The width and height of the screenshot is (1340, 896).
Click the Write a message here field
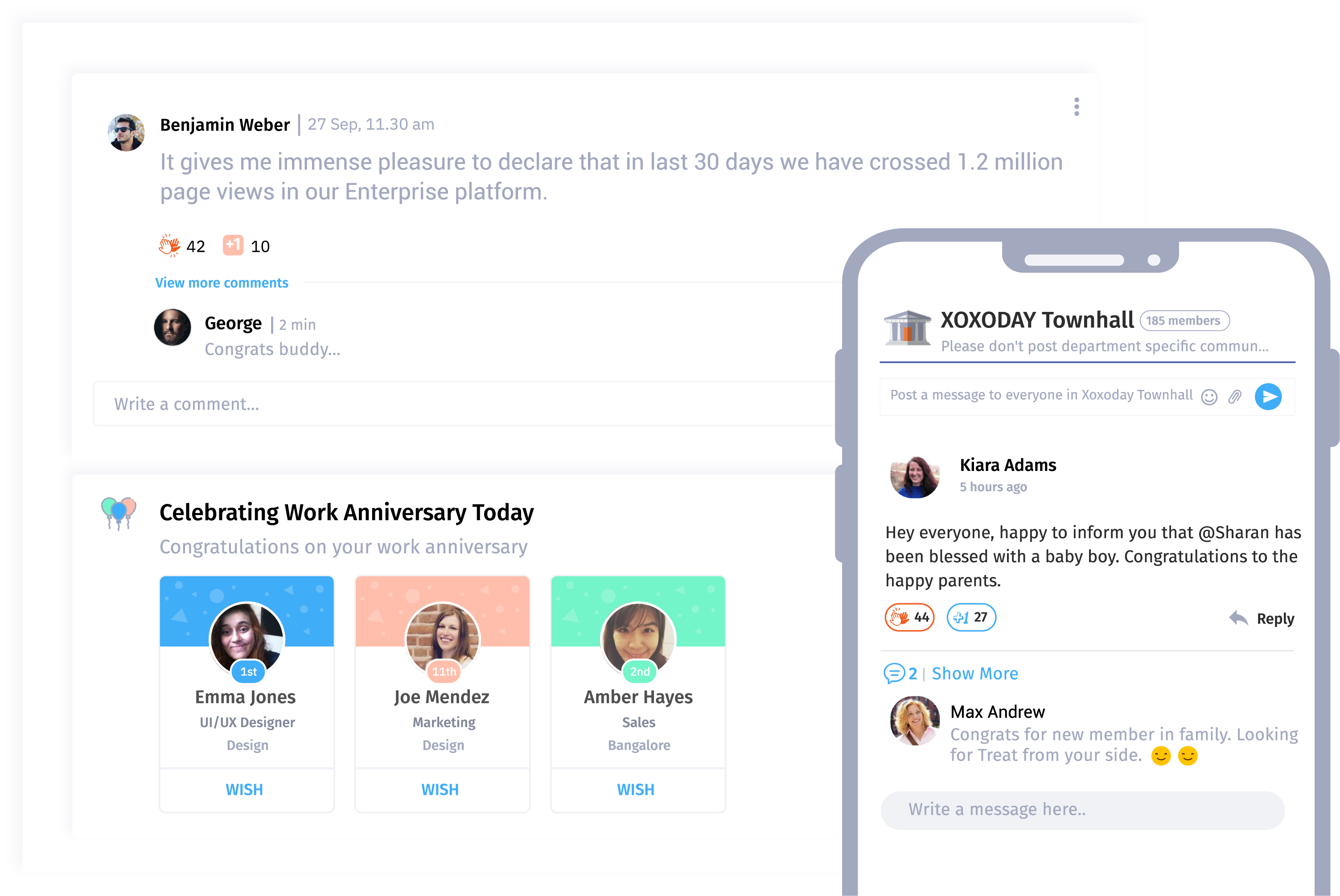click(1083, 810)
